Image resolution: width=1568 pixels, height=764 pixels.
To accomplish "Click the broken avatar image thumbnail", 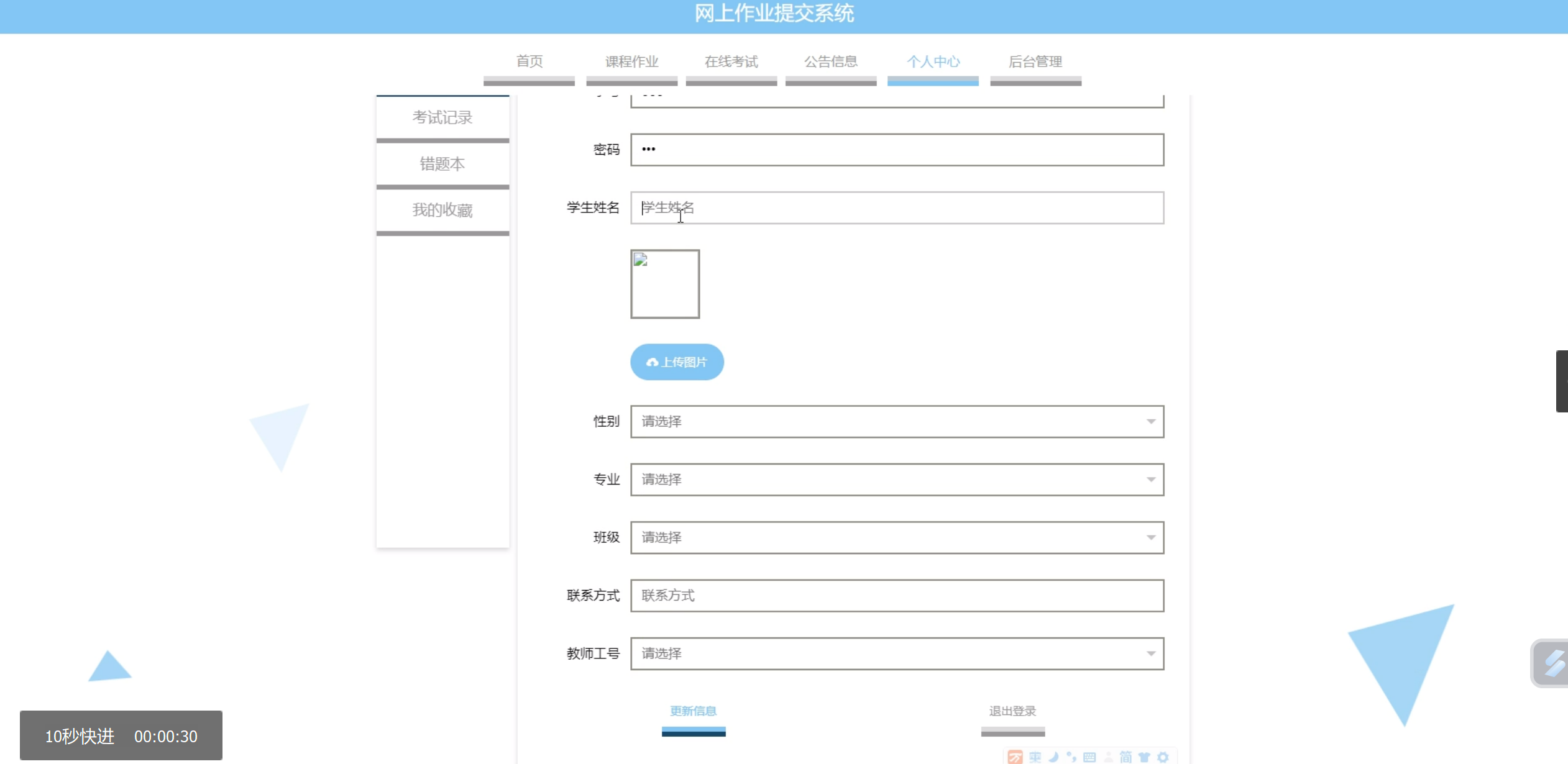I will coord(664,284).
